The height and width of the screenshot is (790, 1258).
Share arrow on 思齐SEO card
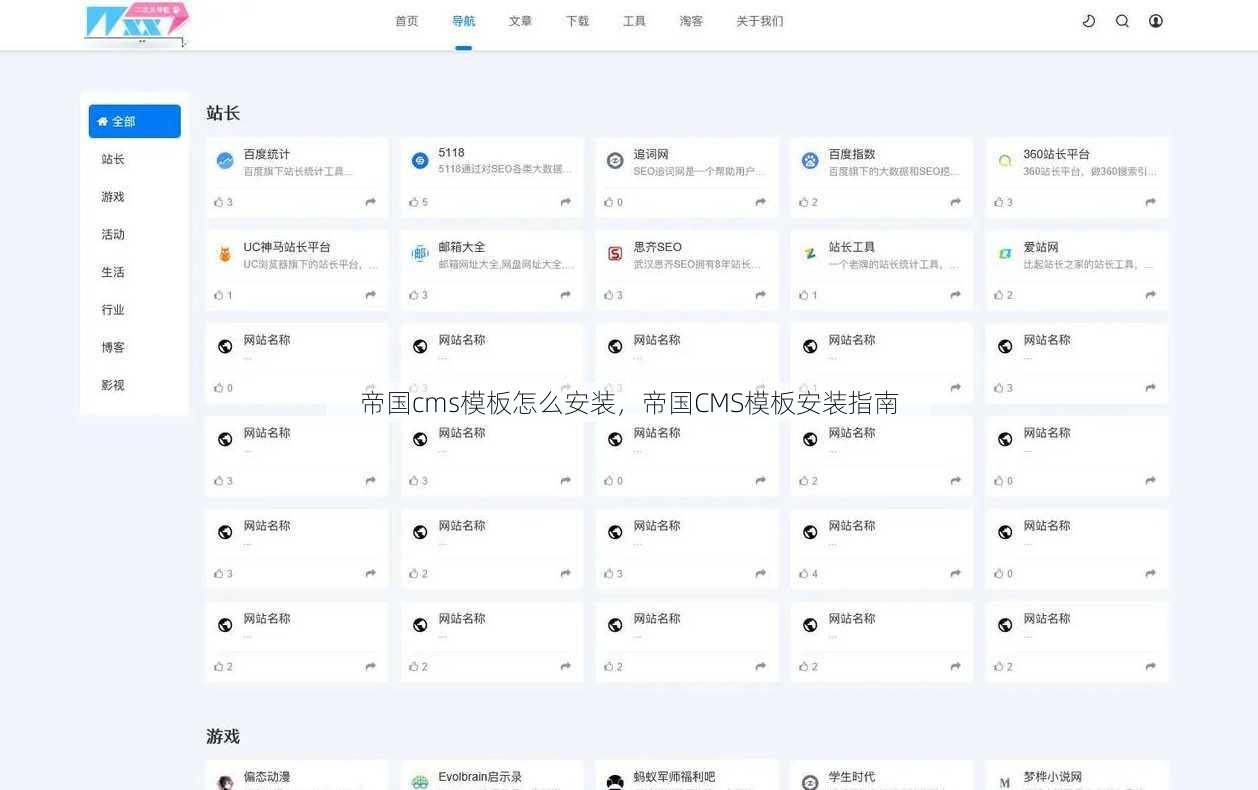pos(760,295)
